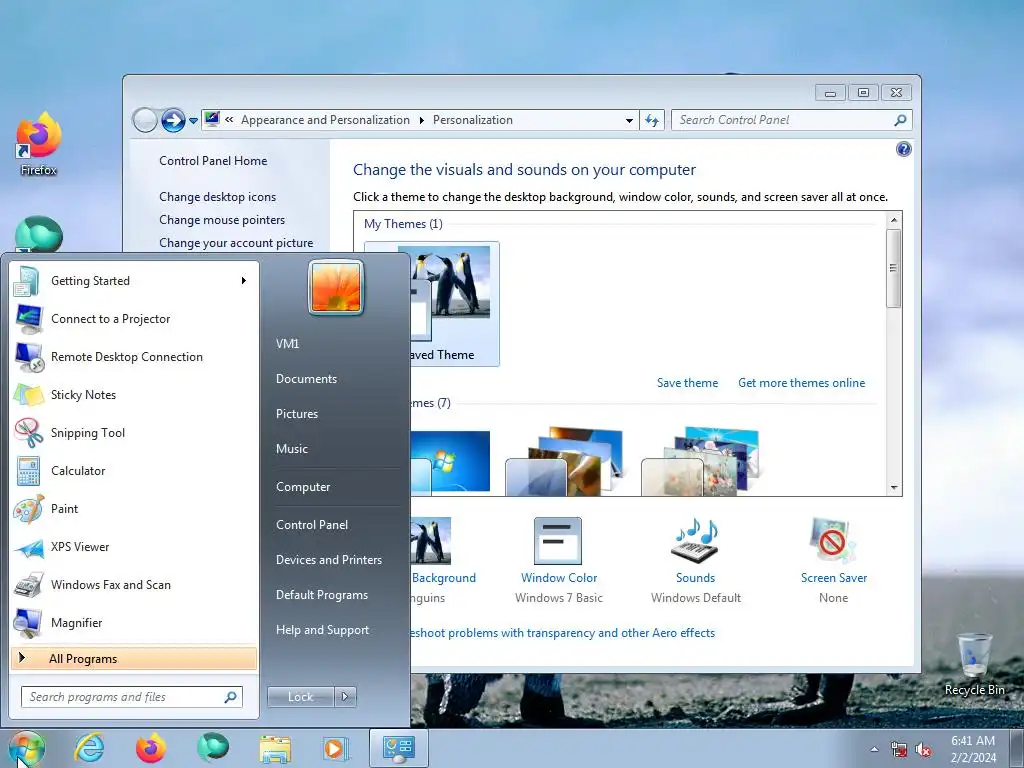The height and width of the screenshot is (768, 1024).
Task: Open Firefox from the taskbar
Action: point(151,748)
